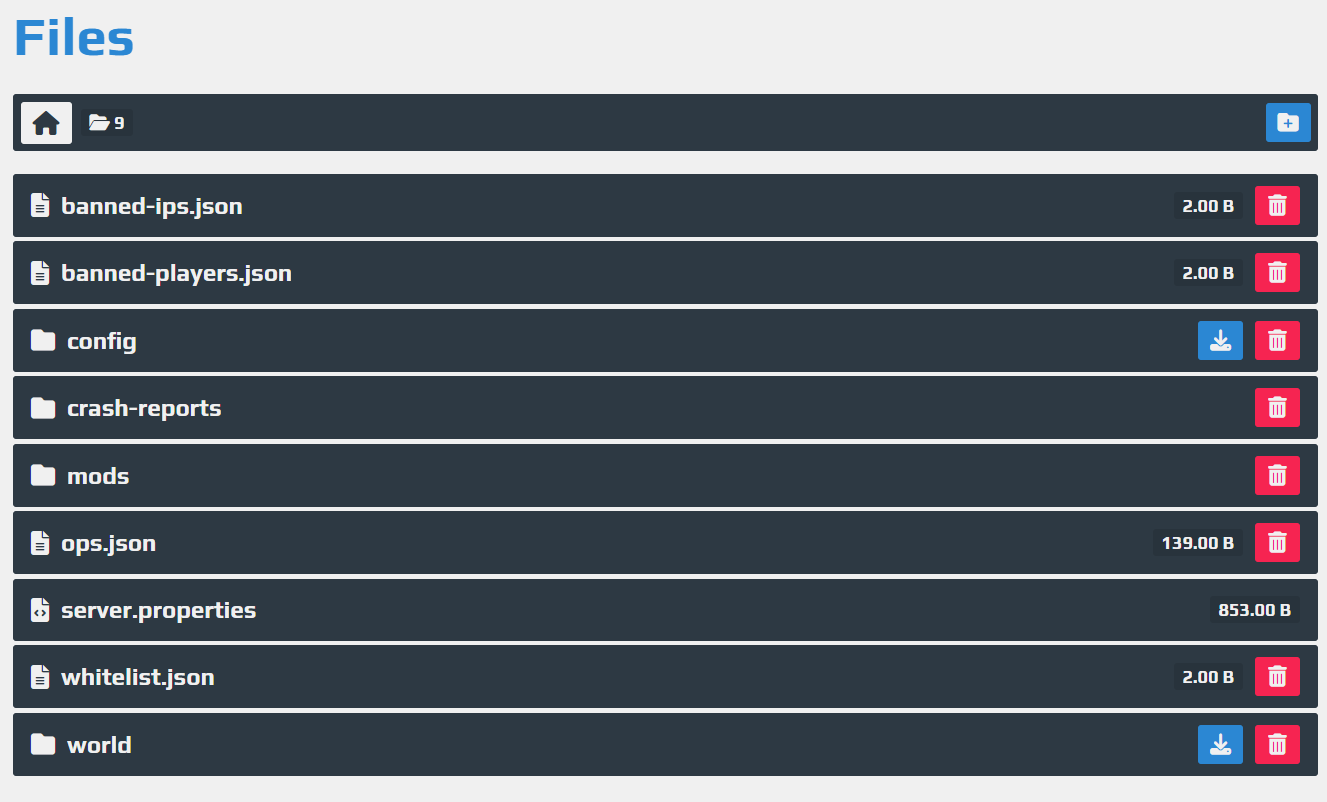Open the mods folder
The height and width of the screenshot is (802, 1327).
point(98,476)
